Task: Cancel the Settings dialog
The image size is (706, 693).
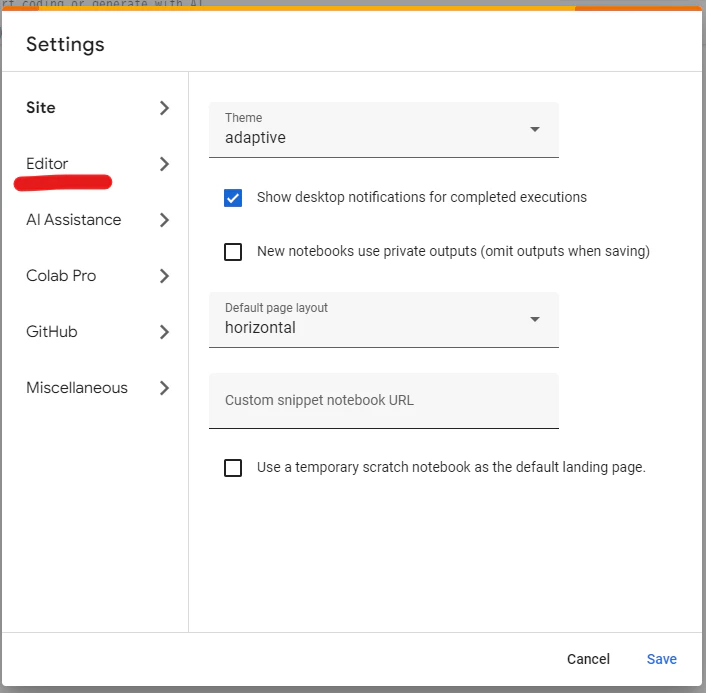Action: [588, 659]
